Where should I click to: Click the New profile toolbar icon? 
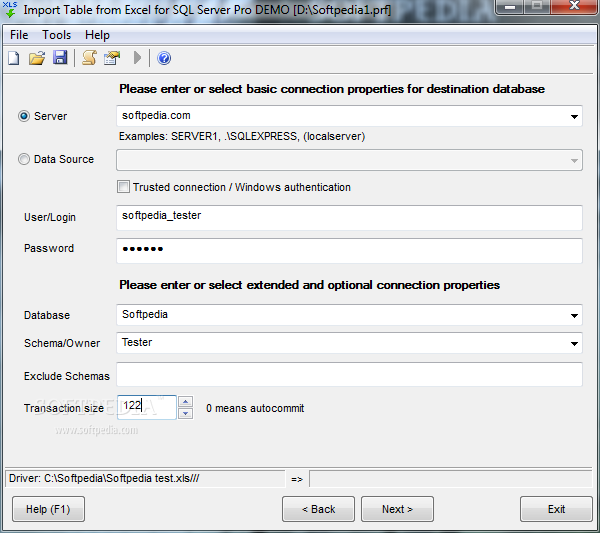[14, 58]
